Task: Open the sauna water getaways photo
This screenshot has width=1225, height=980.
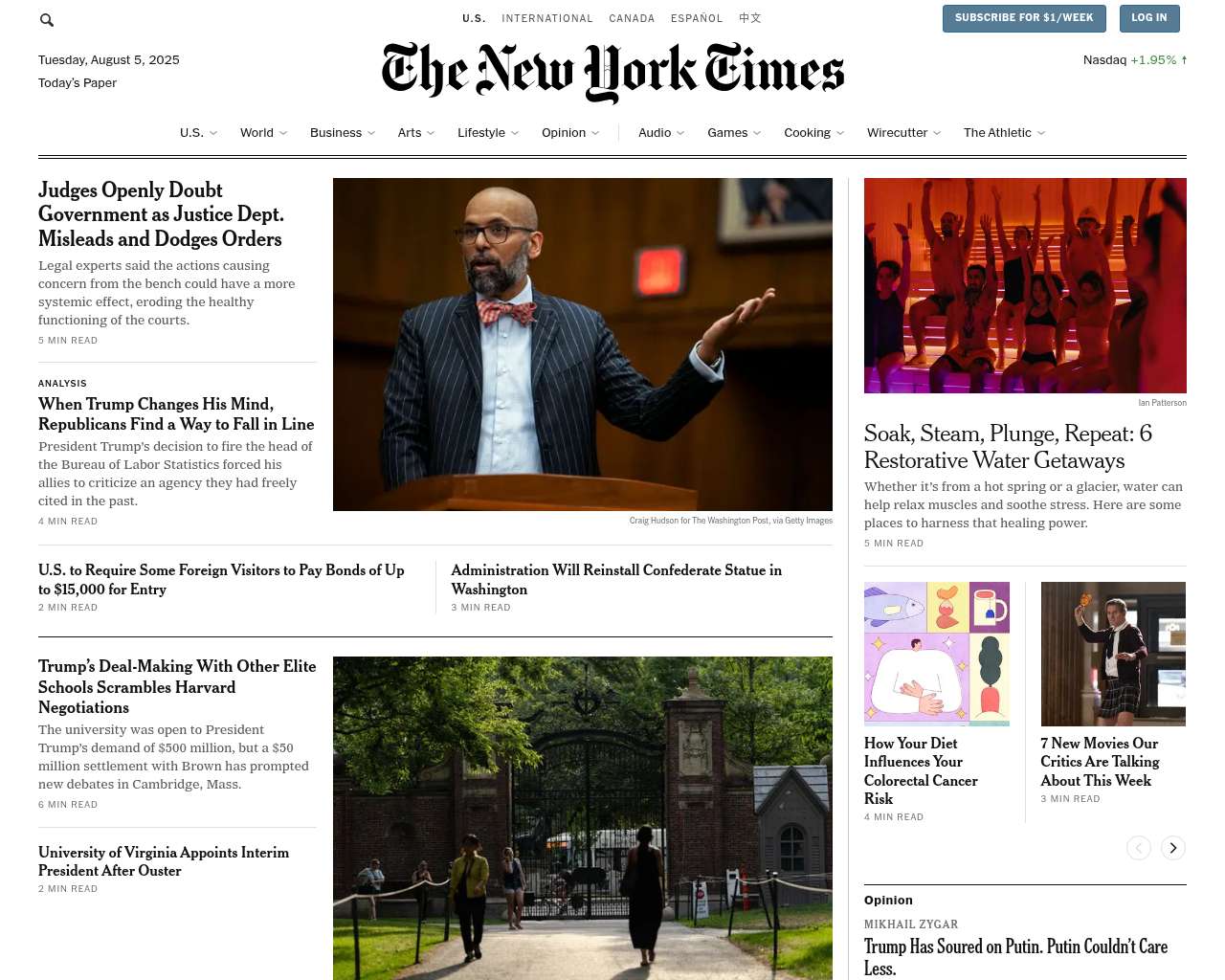Action: click(1025, 285)
